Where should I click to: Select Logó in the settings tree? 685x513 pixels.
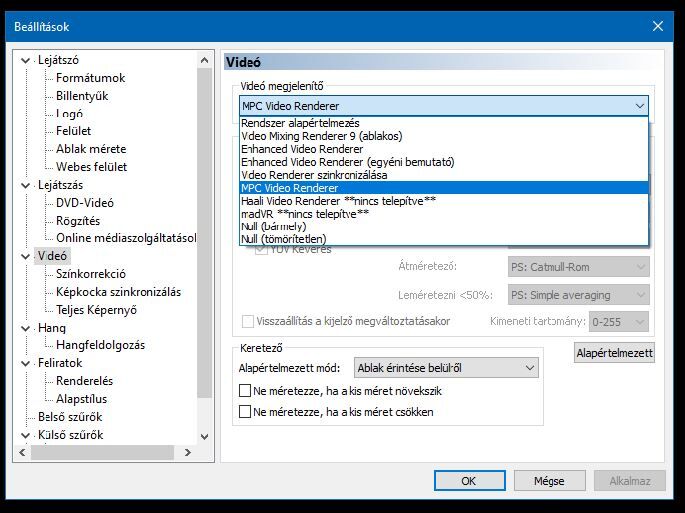69,114
